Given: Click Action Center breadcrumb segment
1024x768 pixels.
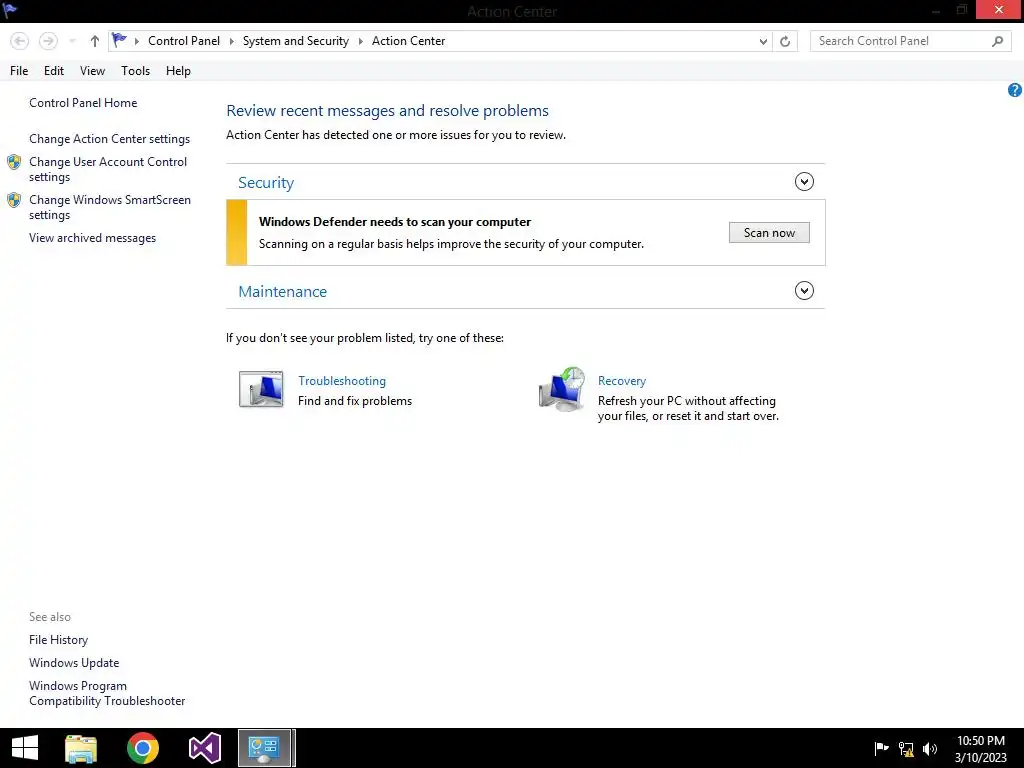Looking at the screenshot, I should (408, 40).
